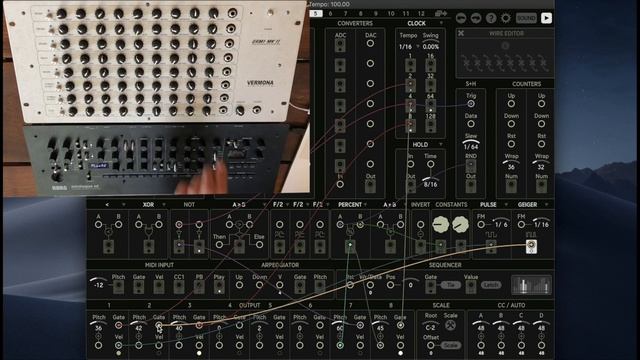Click the Pulse FM input
This screenshot has height=360, width=640.
pyautogui.click(x=481, y=224)
